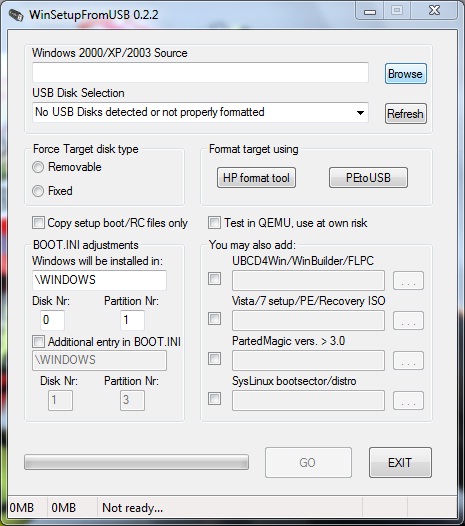Click the Vista/7 ISO browse ellipsis button

(x=408, y=321)
